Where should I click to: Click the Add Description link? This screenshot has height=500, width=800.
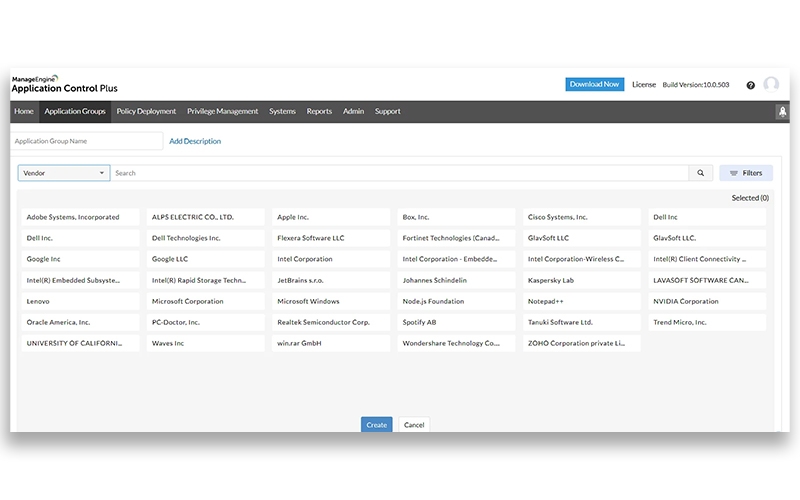[195, 141]
